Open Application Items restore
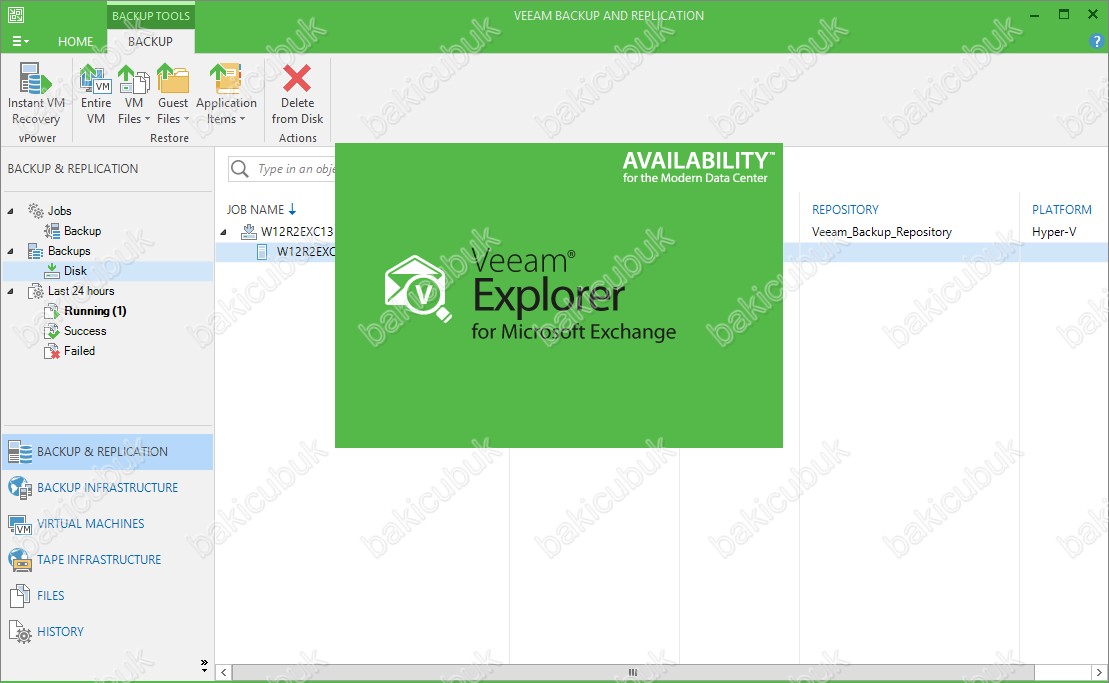This screenshot has height=683, width=1109. point(226,95)
